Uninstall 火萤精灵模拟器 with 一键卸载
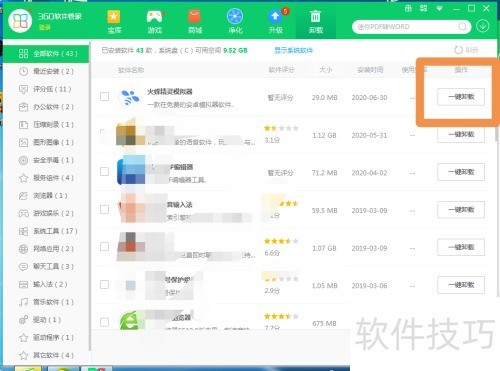 point(461,97)
